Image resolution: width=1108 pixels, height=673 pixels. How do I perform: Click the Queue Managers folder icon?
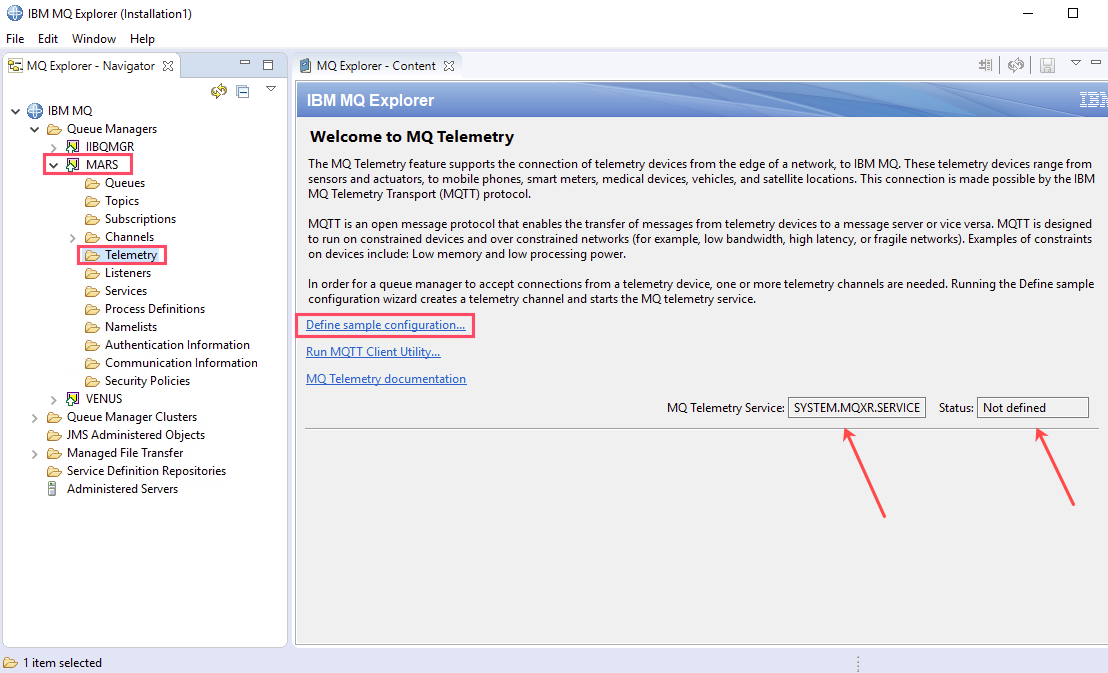coord(54,129)
